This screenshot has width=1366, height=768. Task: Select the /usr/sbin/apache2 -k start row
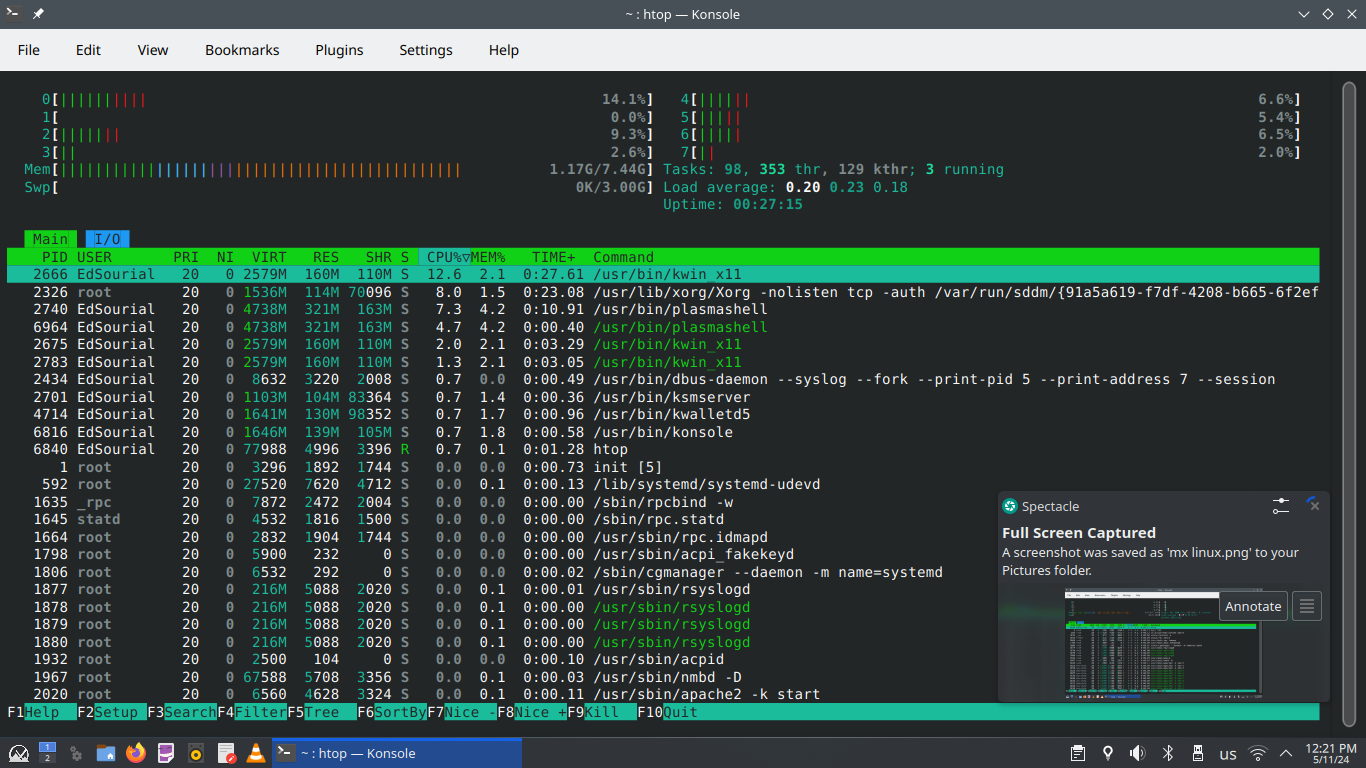pyautogui.click(x=663, y=694)
